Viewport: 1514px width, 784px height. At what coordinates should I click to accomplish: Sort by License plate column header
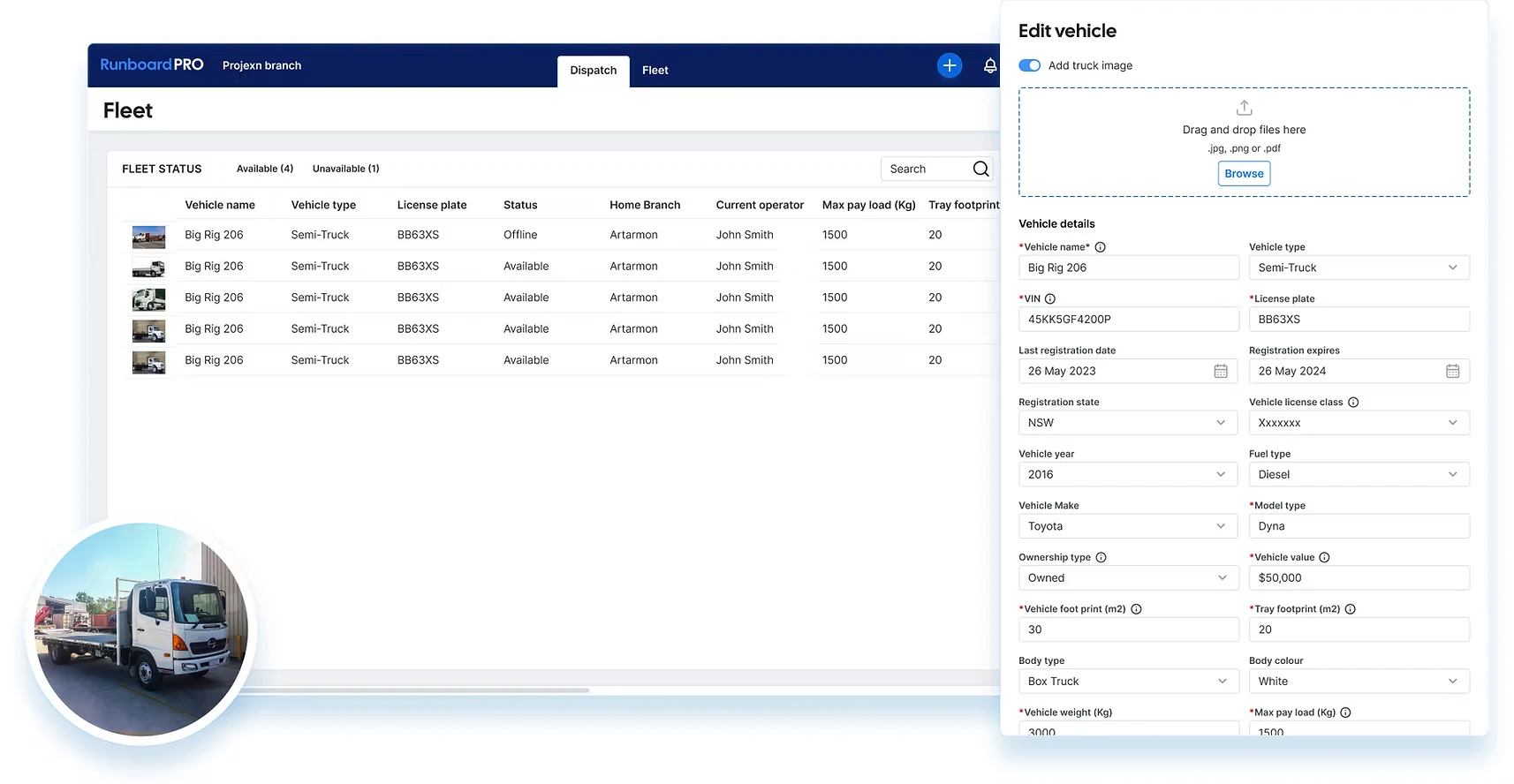point(432,205)
